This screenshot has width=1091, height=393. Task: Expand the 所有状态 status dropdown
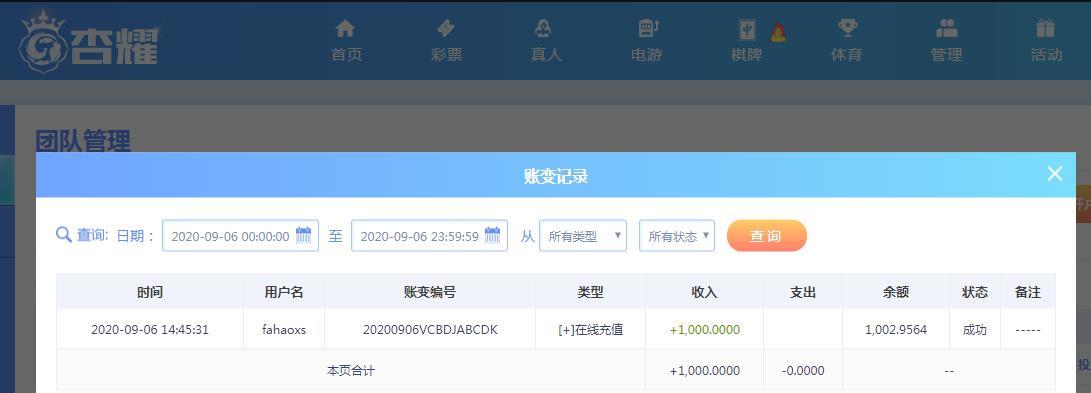[x=677, y=236]
